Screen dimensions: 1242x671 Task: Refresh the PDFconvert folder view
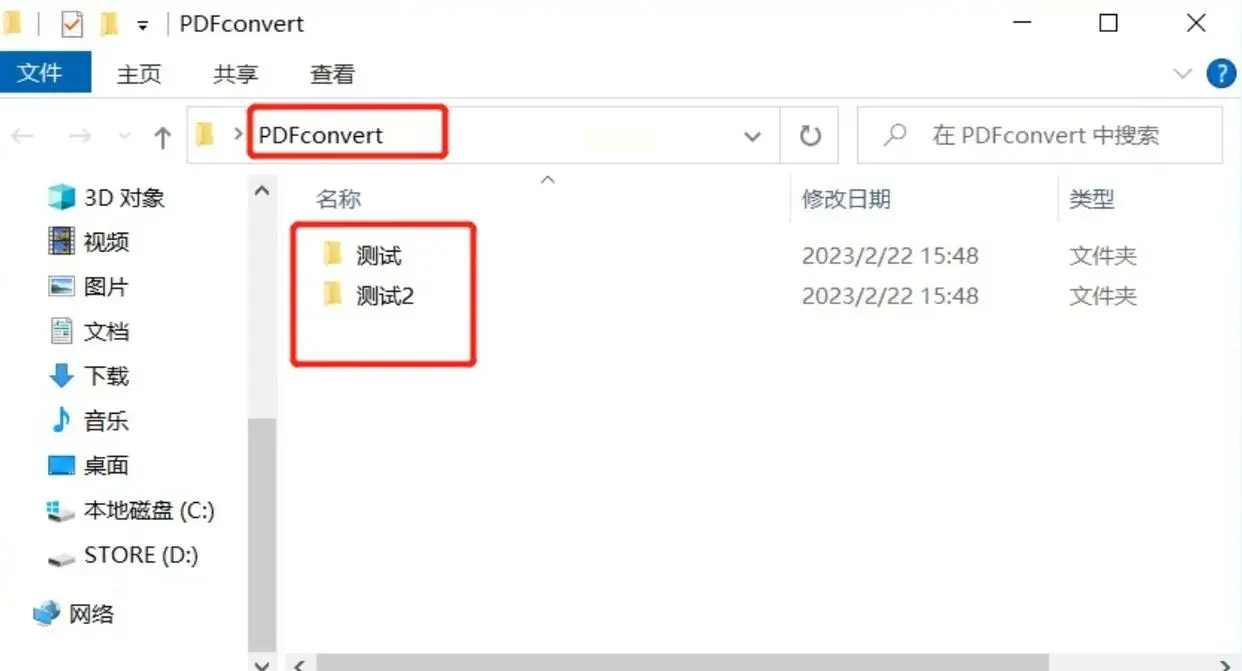tap(811, 136)
